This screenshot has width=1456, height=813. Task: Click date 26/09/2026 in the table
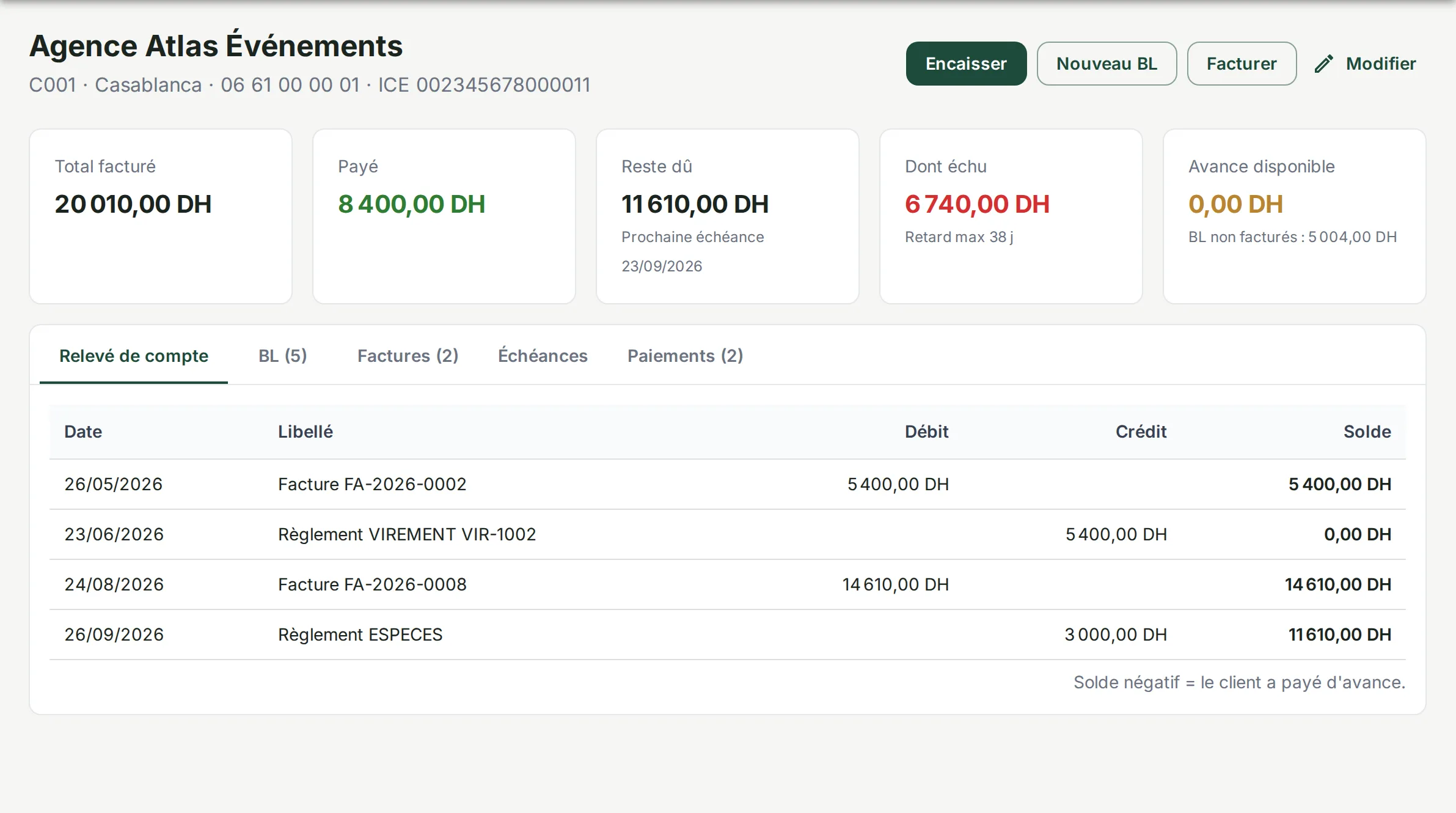[114, 635]
